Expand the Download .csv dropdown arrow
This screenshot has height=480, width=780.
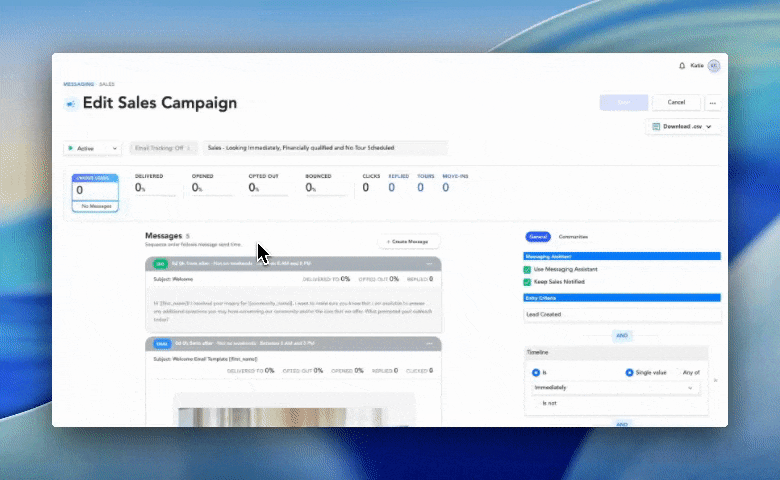(708, 127)
